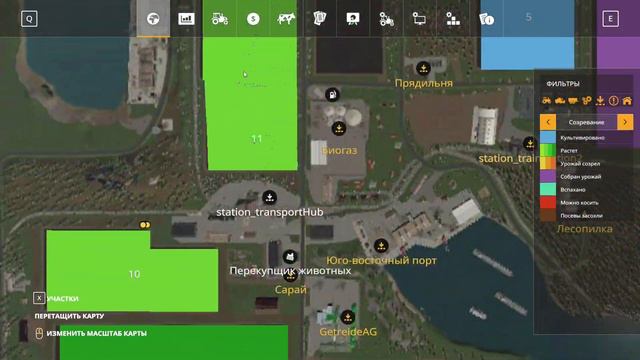The width and height of the screenshot is (640, 360).
Task: Click the Перетащить карту hint
Action: (x=69, y=316)
